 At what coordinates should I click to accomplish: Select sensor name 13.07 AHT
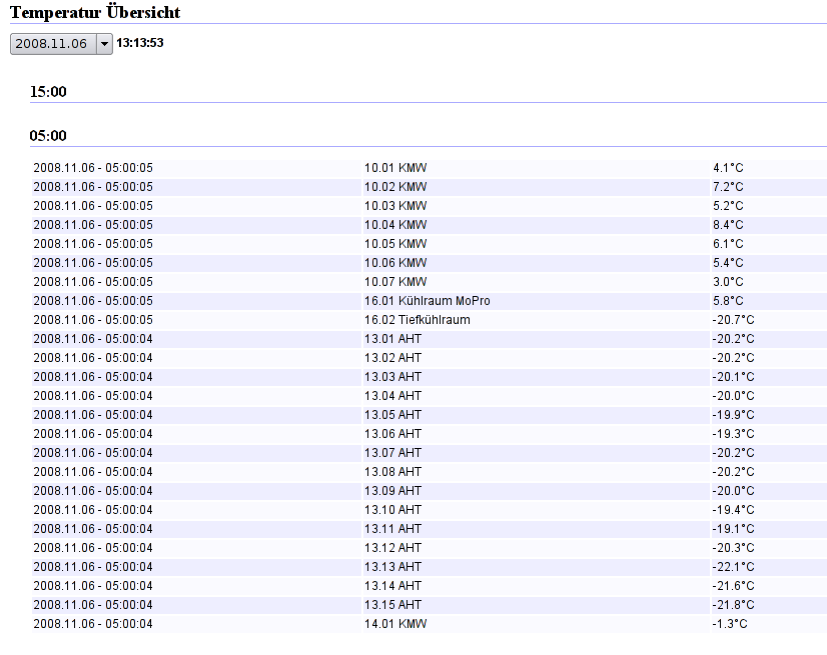pyautogui.click(x=393, y=452)
